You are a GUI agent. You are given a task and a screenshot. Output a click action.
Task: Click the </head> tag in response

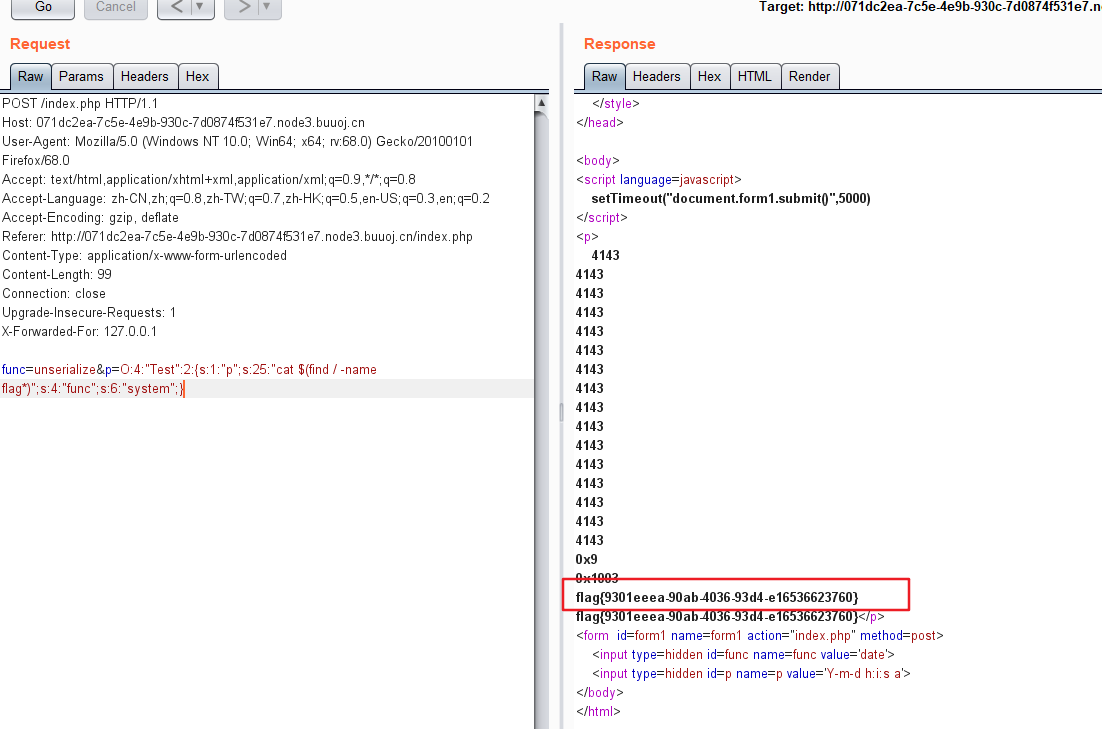coord(599,122)
